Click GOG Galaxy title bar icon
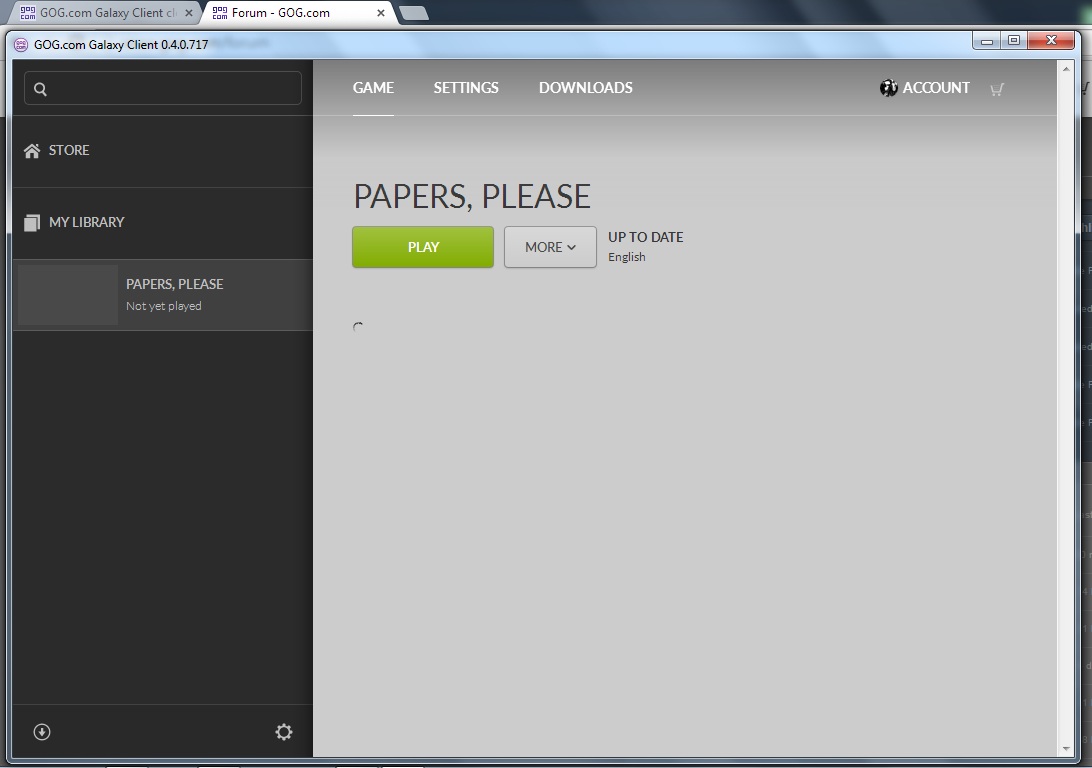The height and width of the screenshot is (768, 1092). (x=21, y=45)
